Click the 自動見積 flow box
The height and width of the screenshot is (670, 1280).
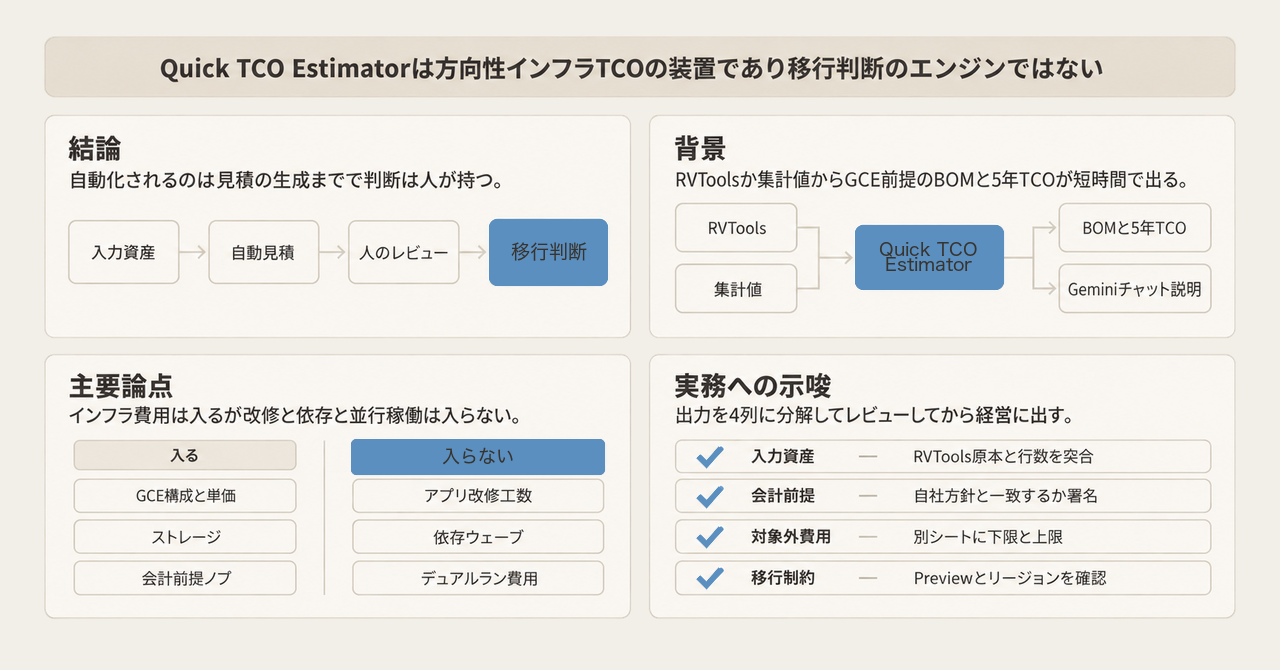click(263, 252)
